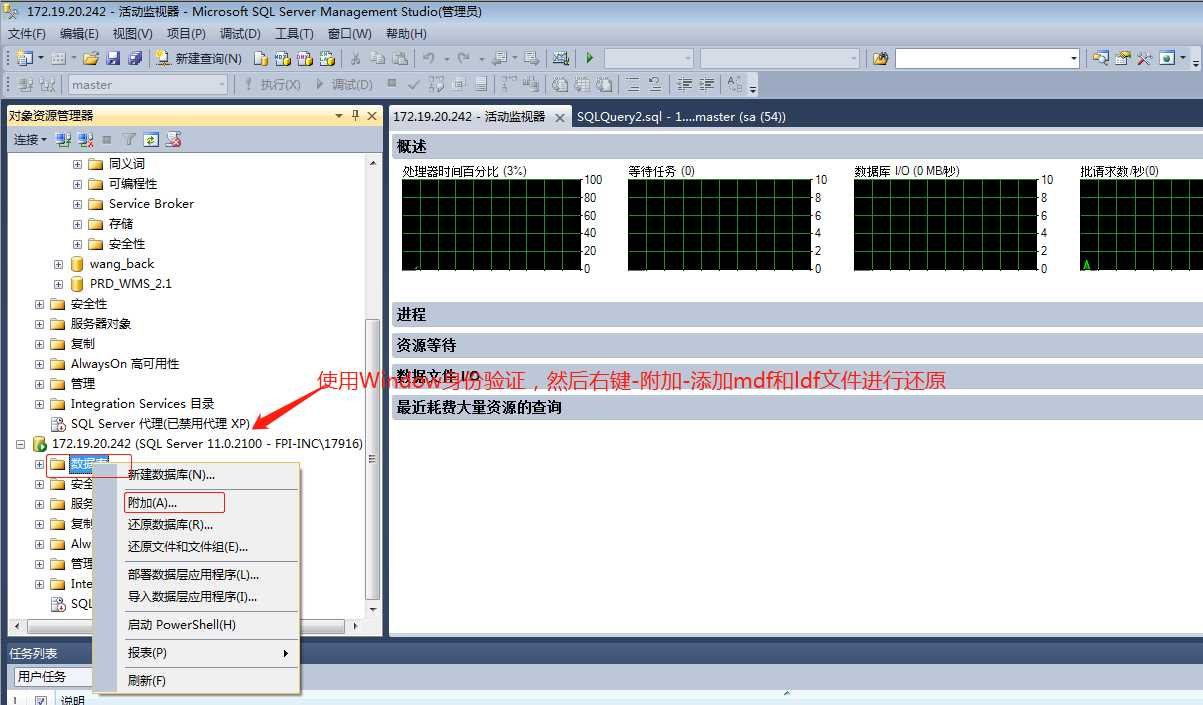This screenshot has width=1203, height=705.
Task: Click the MDX query icon
Action: [283, 59]
